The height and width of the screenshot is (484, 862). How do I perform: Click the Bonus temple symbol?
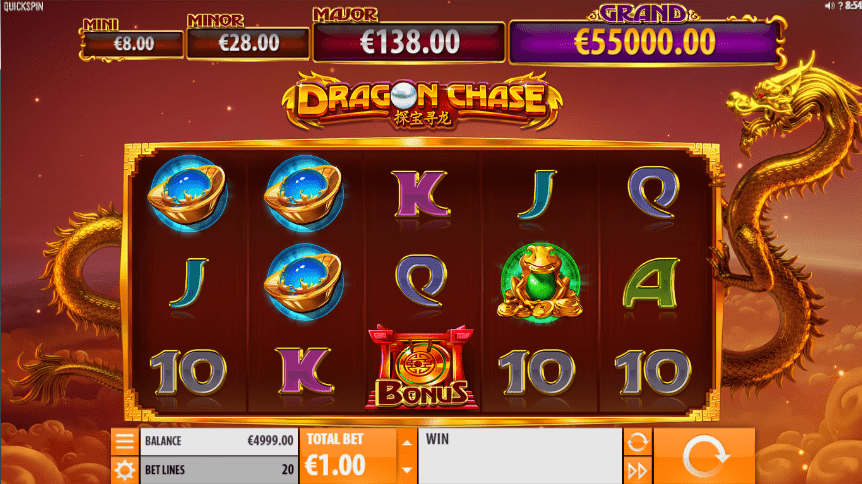[422, 367]
